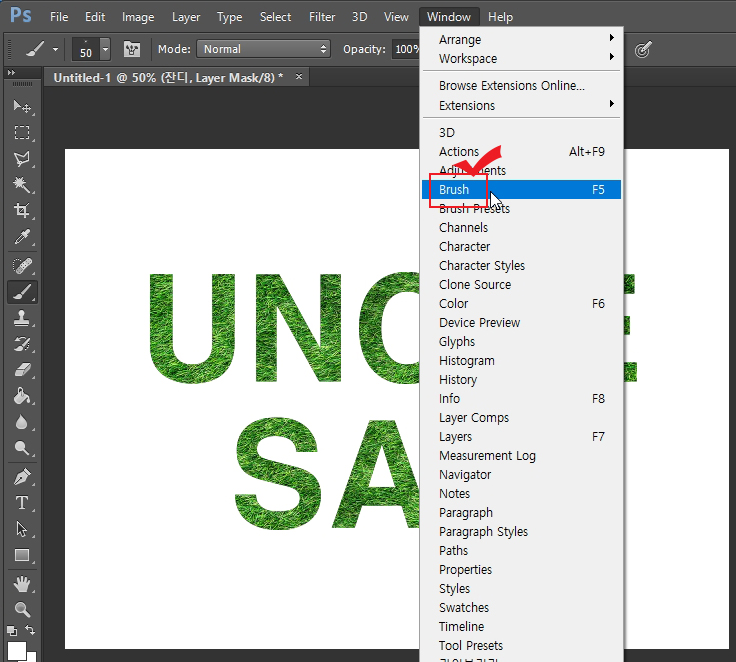
Task: Select the Brush tool in toolbox
Action: (23, 292)
